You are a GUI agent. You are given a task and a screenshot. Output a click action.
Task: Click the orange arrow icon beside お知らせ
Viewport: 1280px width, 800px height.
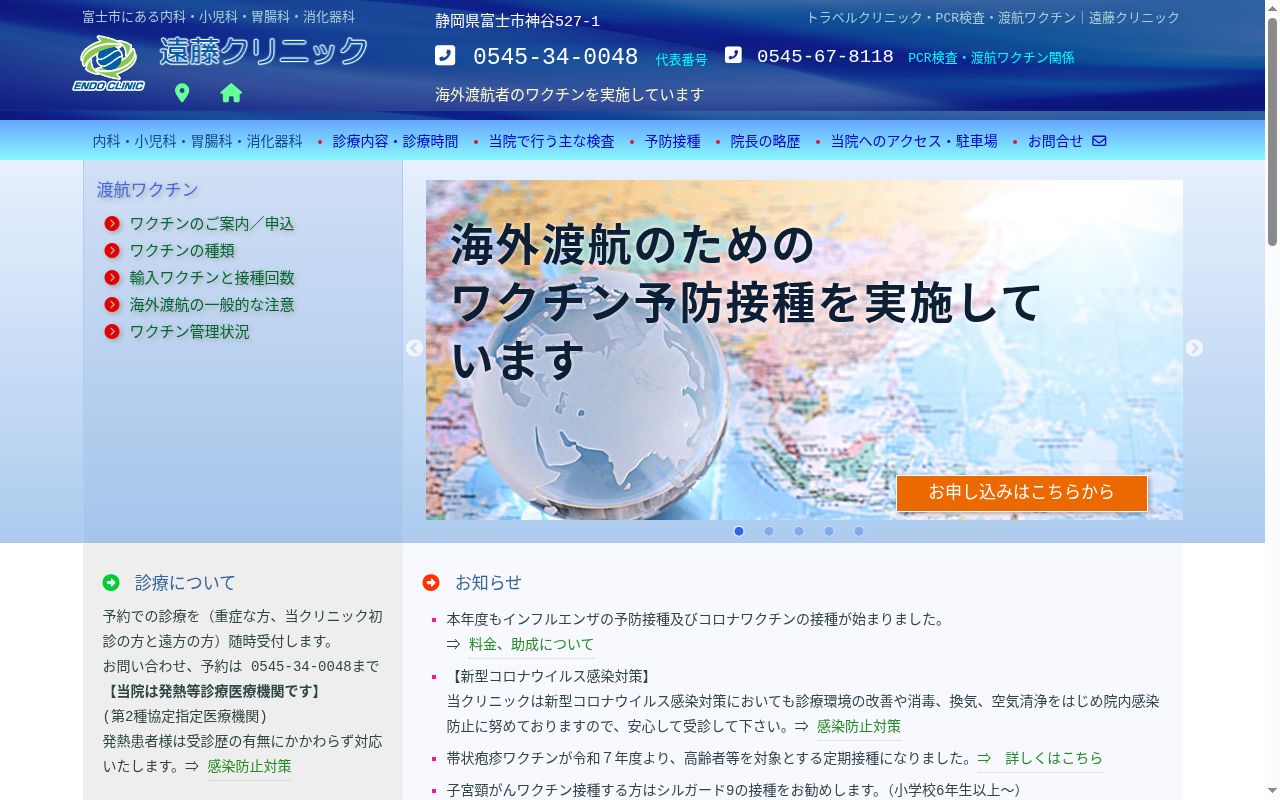(x=431, y=582)
